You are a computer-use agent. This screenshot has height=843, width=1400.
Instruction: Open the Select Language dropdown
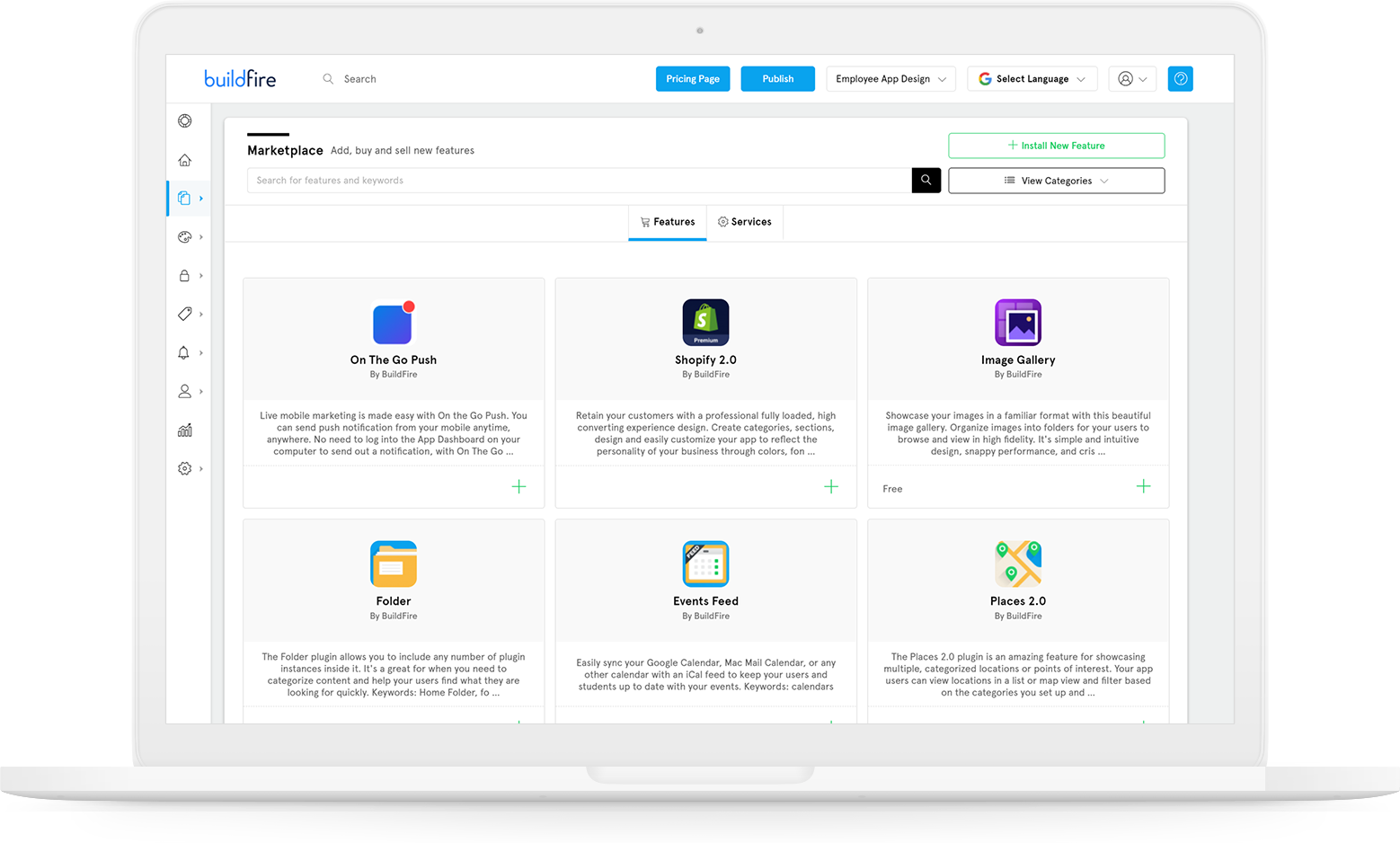coord(1032,78)
